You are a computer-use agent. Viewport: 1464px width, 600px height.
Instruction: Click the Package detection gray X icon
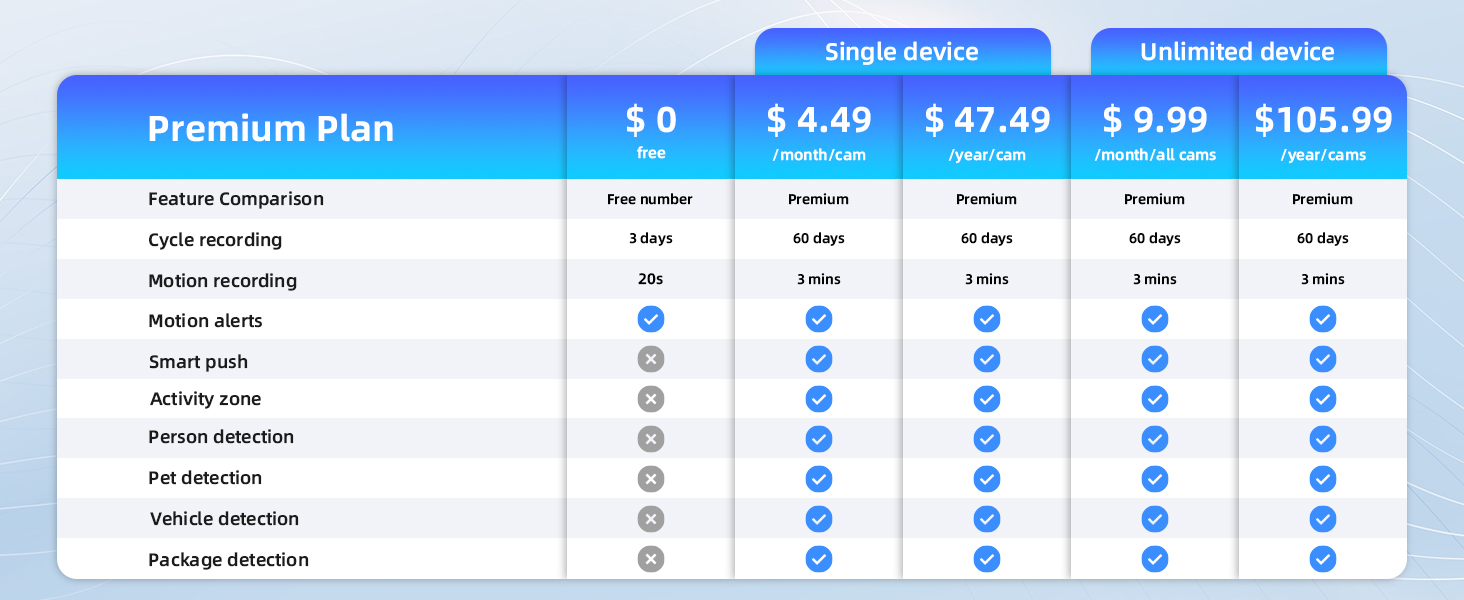[651, 559]
